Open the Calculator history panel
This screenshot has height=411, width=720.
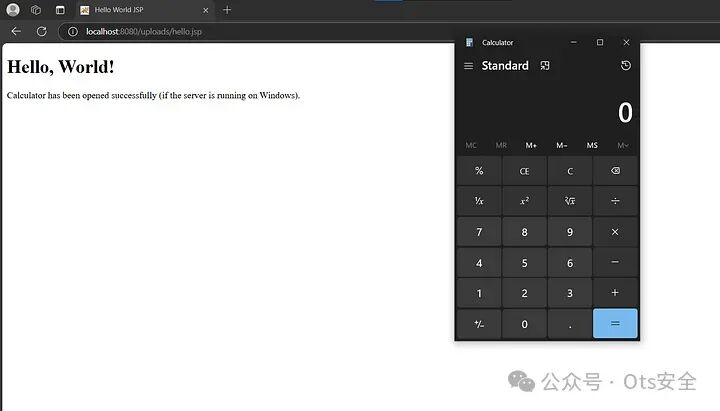(625, 66)
